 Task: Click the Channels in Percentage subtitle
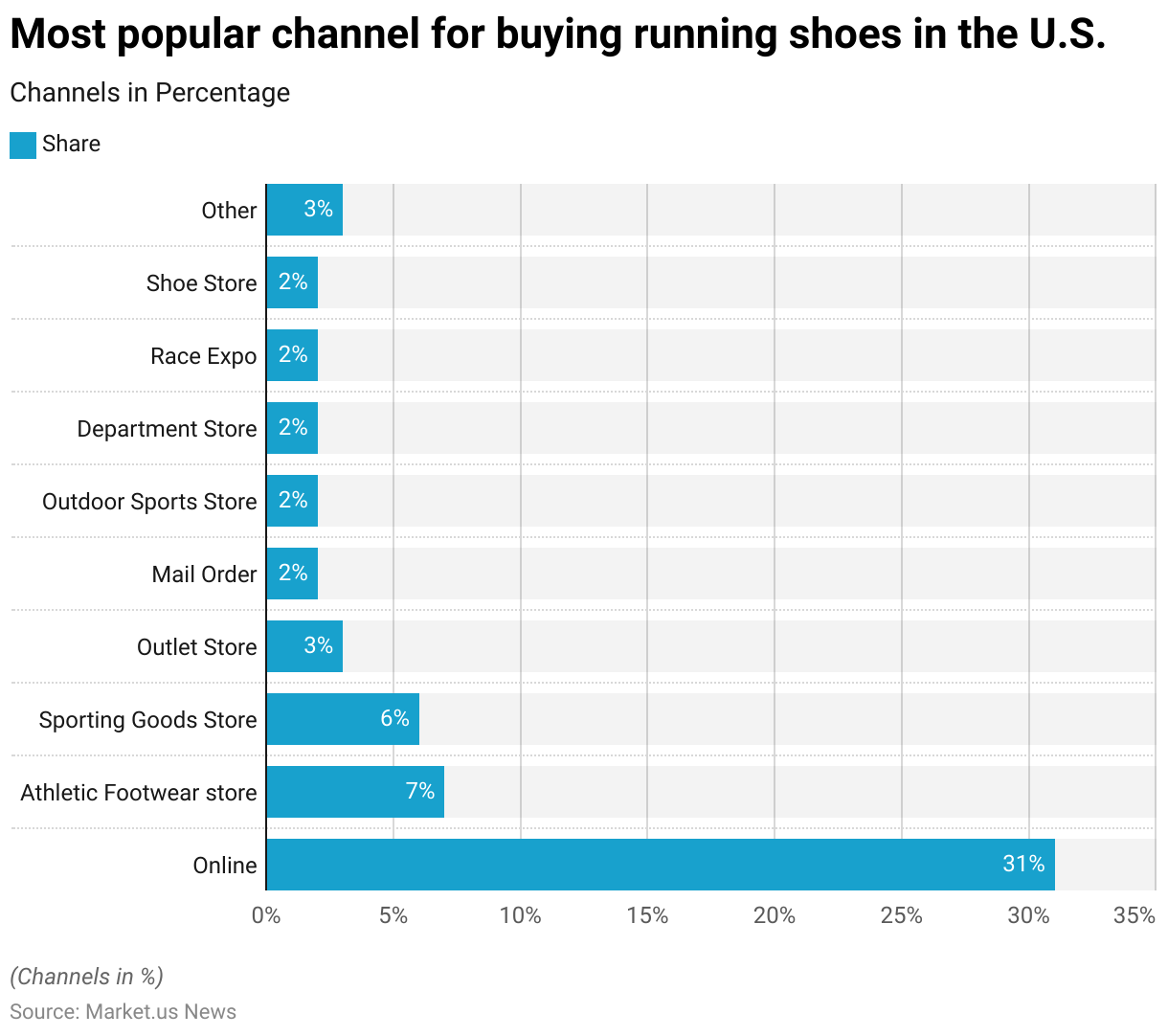coord(149,93)
